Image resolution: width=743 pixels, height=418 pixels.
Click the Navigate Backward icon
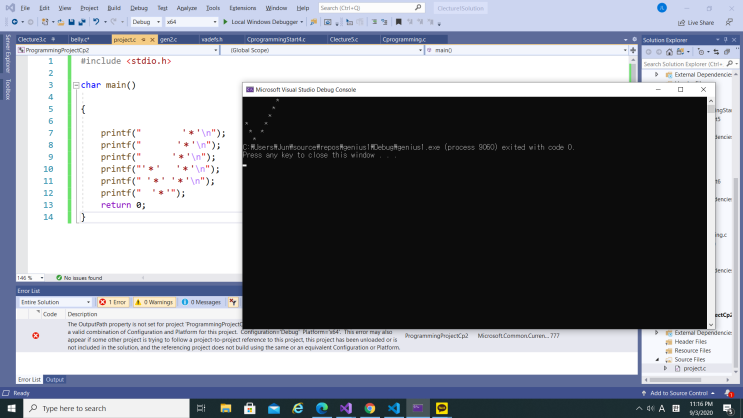[x=15, y=22]
